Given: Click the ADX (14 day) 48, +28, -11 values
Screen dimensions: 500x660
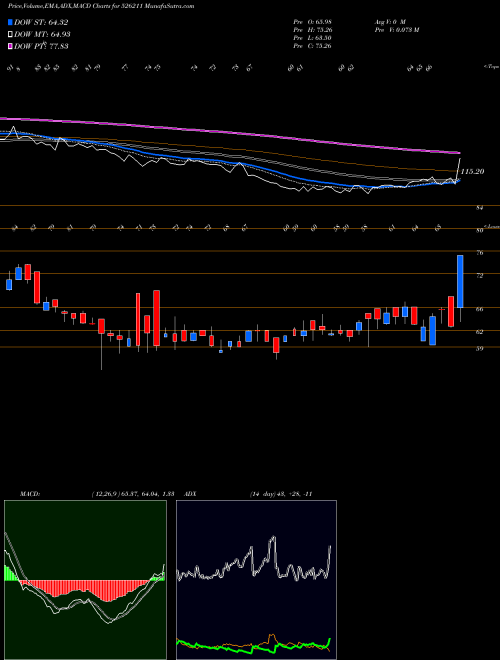Looking at the screenshot, I should (281, 494).
